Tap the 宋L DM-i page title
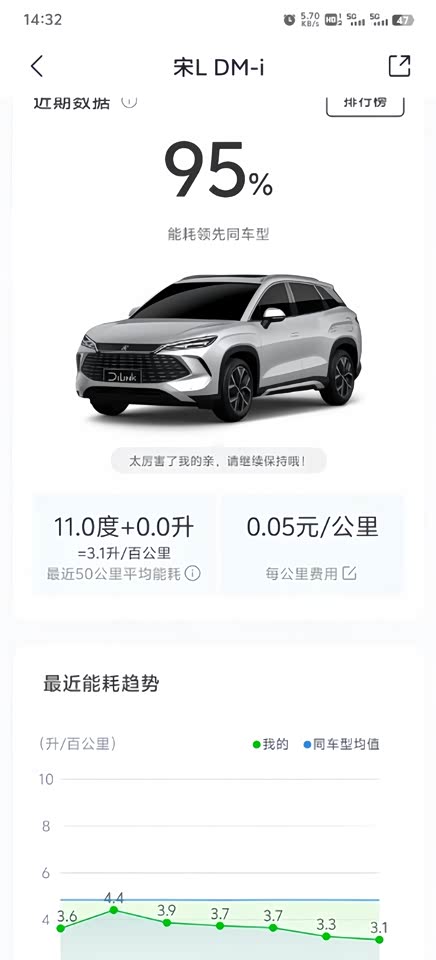Screen dimensions: 436x960 219,67
